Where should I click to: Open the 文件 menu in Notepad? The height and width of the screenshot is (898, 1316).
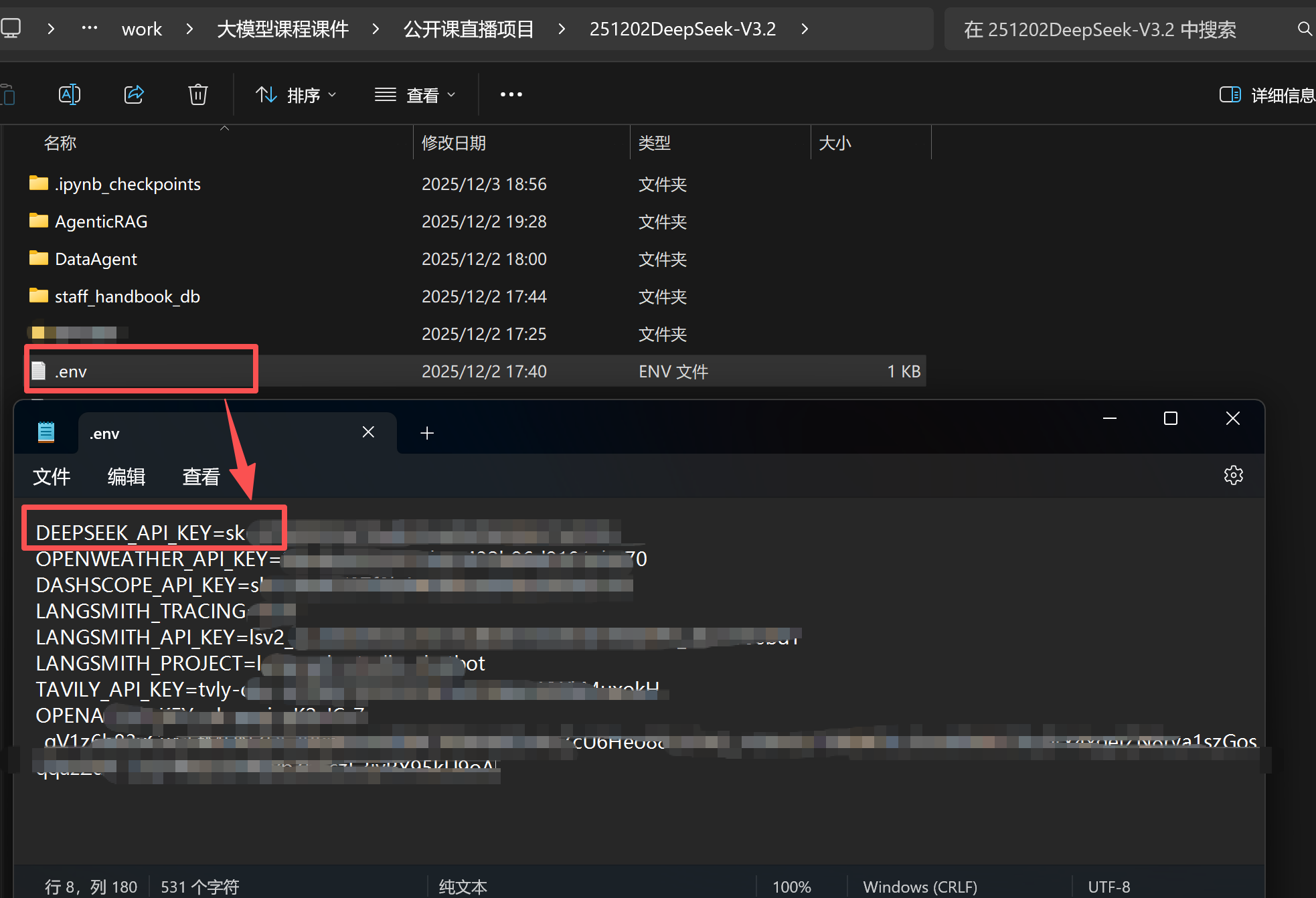click(x=52, y=476)
